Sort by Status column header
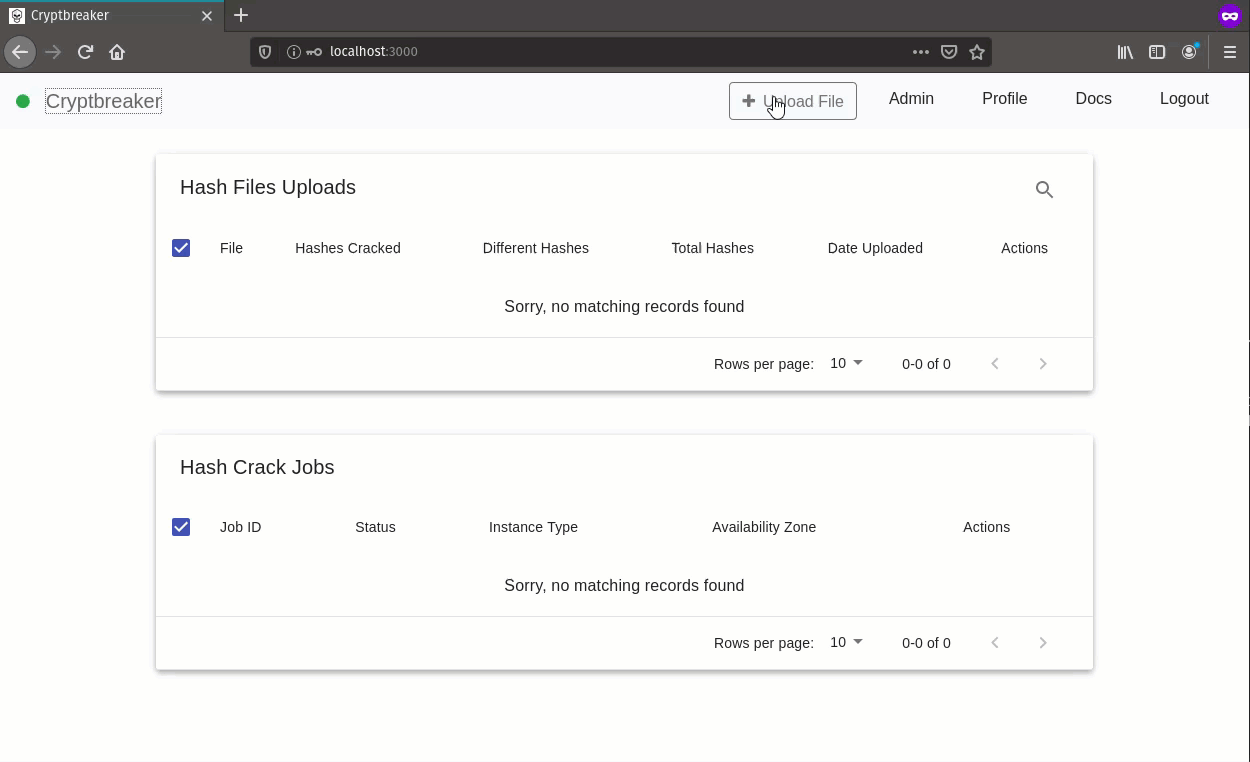 pos(375,527)
